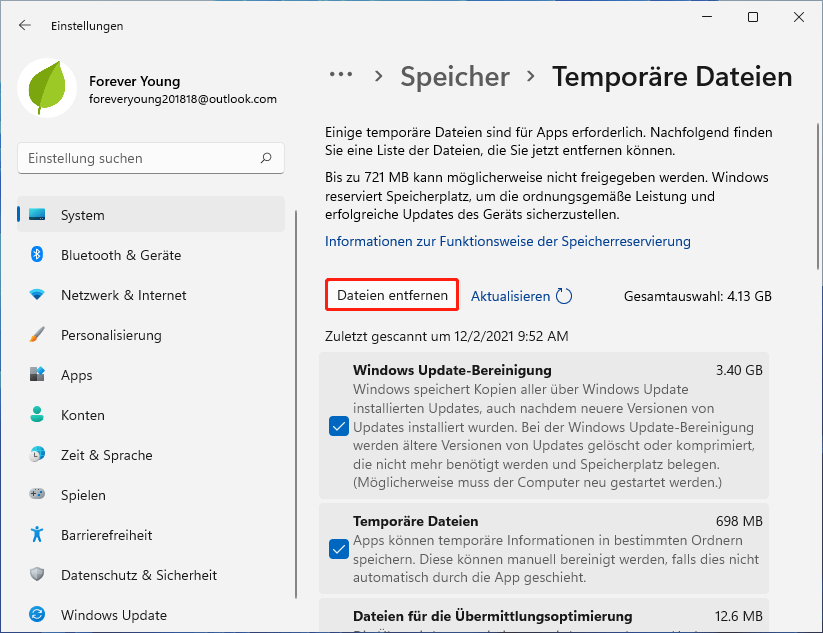
Task: Minimize the Einstellungen window
Action: pos(707,17)
